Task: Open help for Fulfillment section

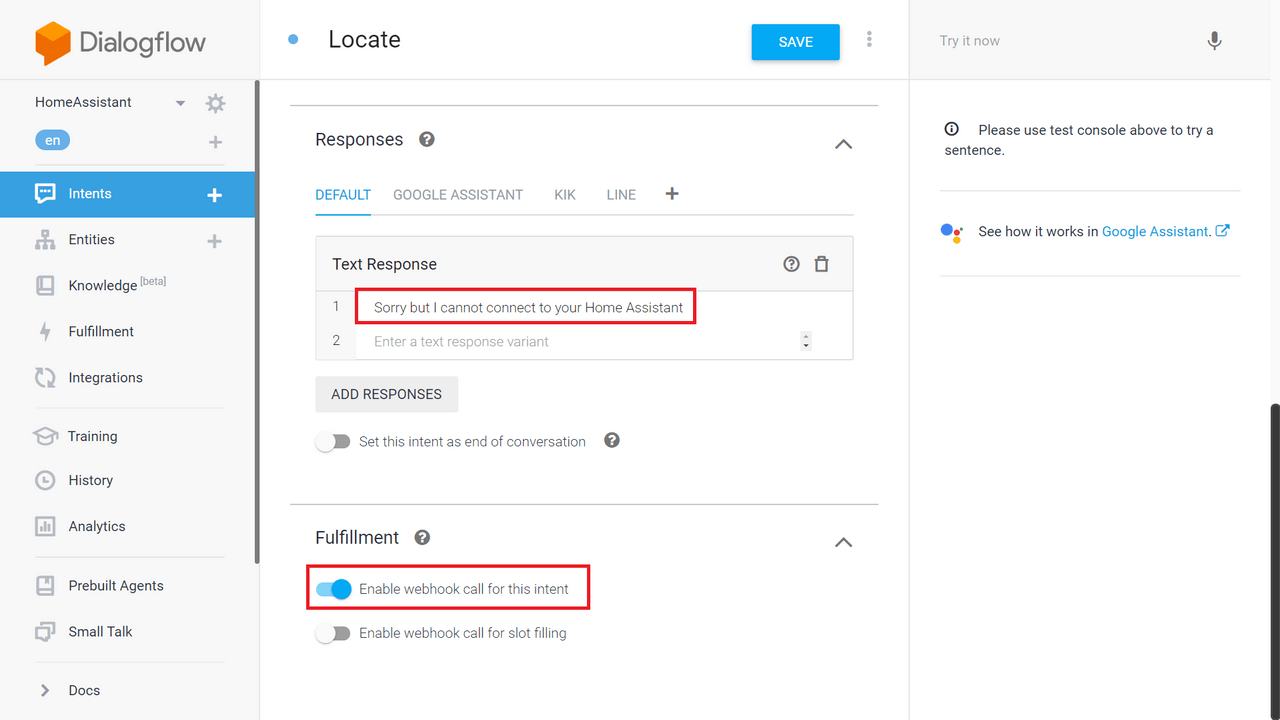Action: [x=423, y=537]
